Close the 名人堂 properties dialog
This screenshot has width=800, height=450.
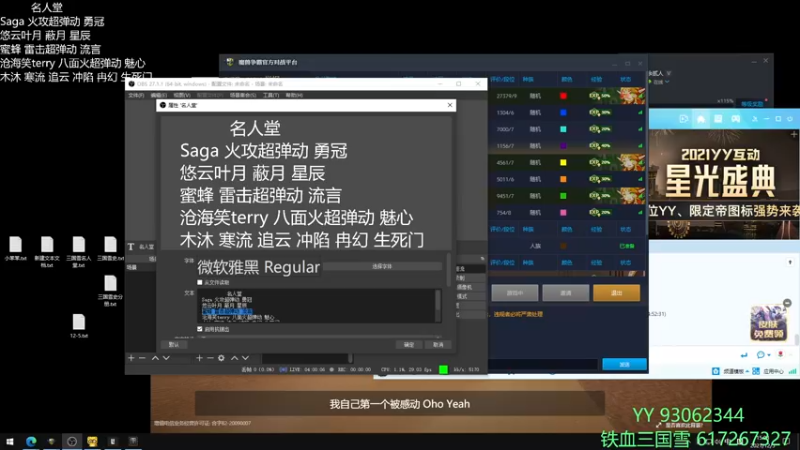[449, 105]
